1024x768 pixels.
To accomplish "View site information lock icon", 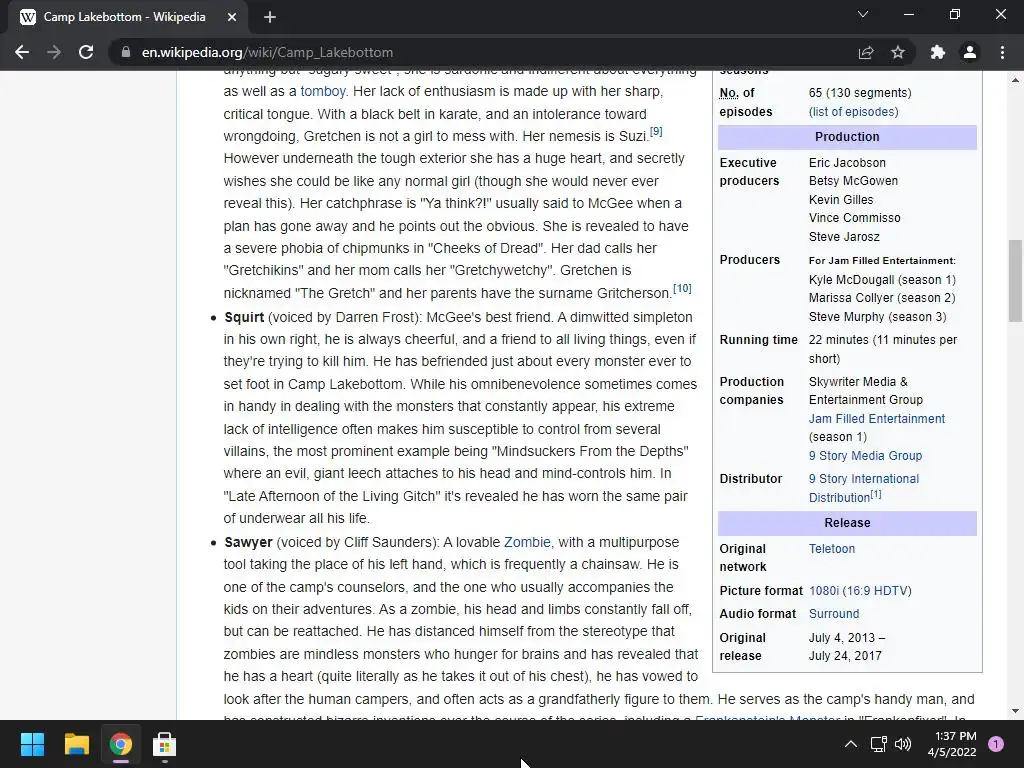I will [125, 52].
